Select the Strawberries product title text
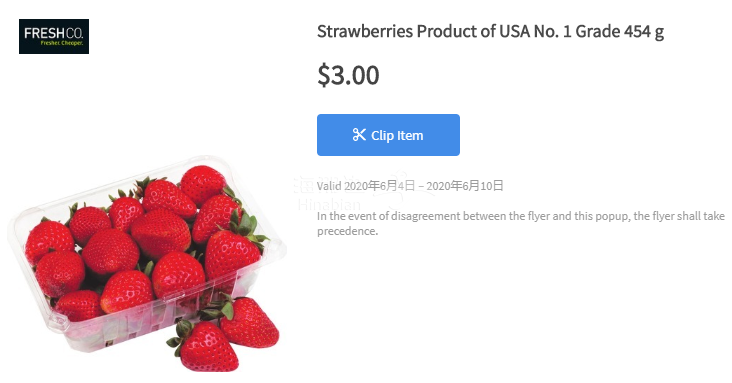This screenshot has width=732, height=383. 490,32
